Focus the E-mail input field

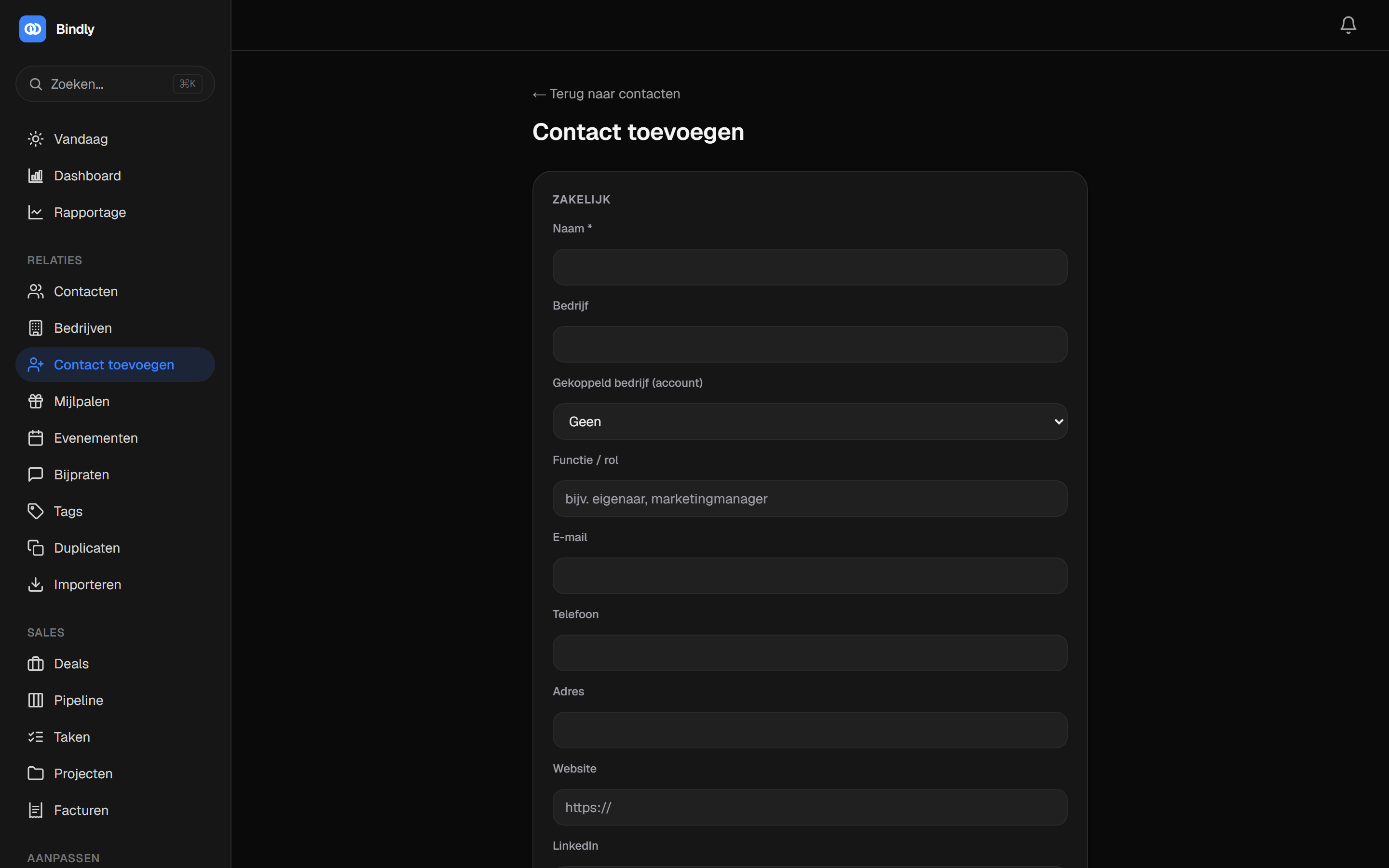coord(810,576)
